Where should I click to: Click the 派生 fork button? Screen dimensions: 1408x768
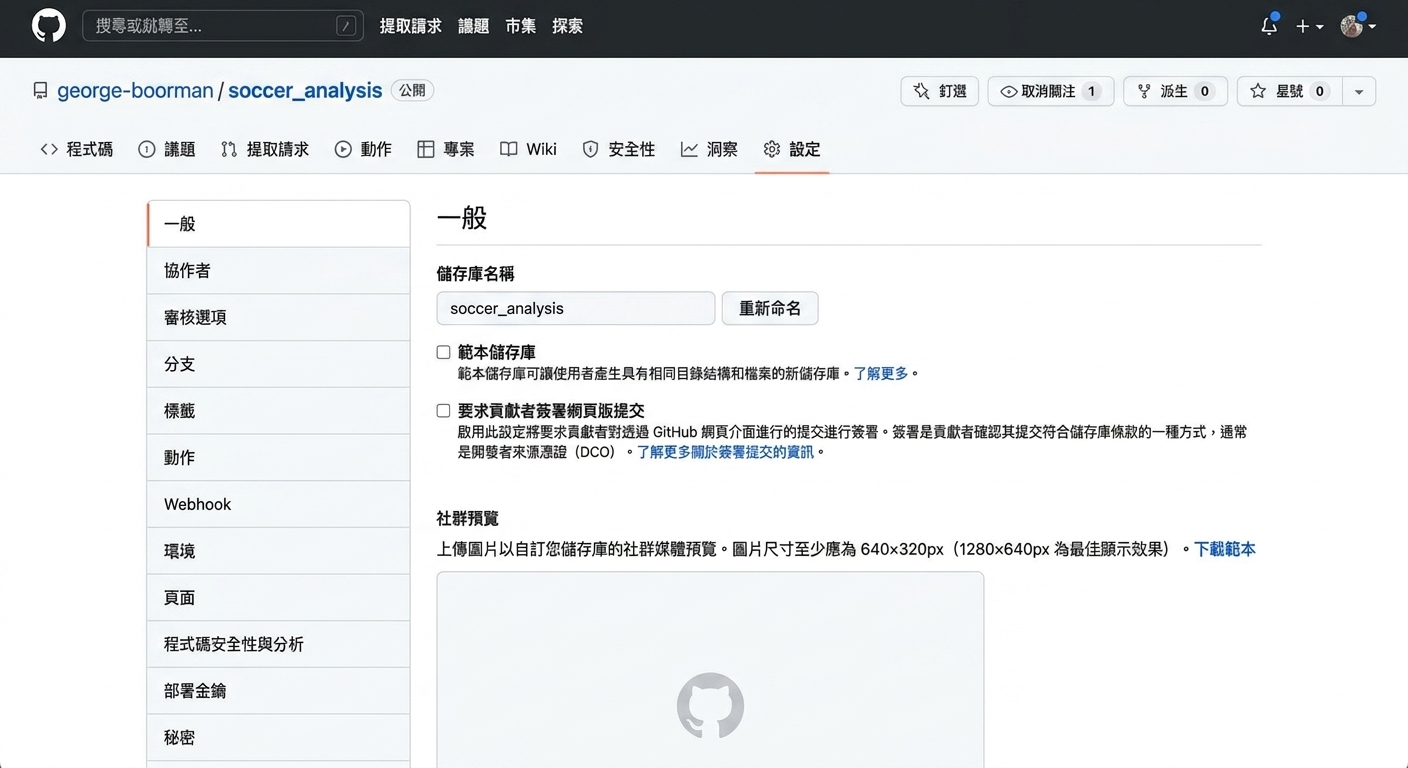(1175, 91)
